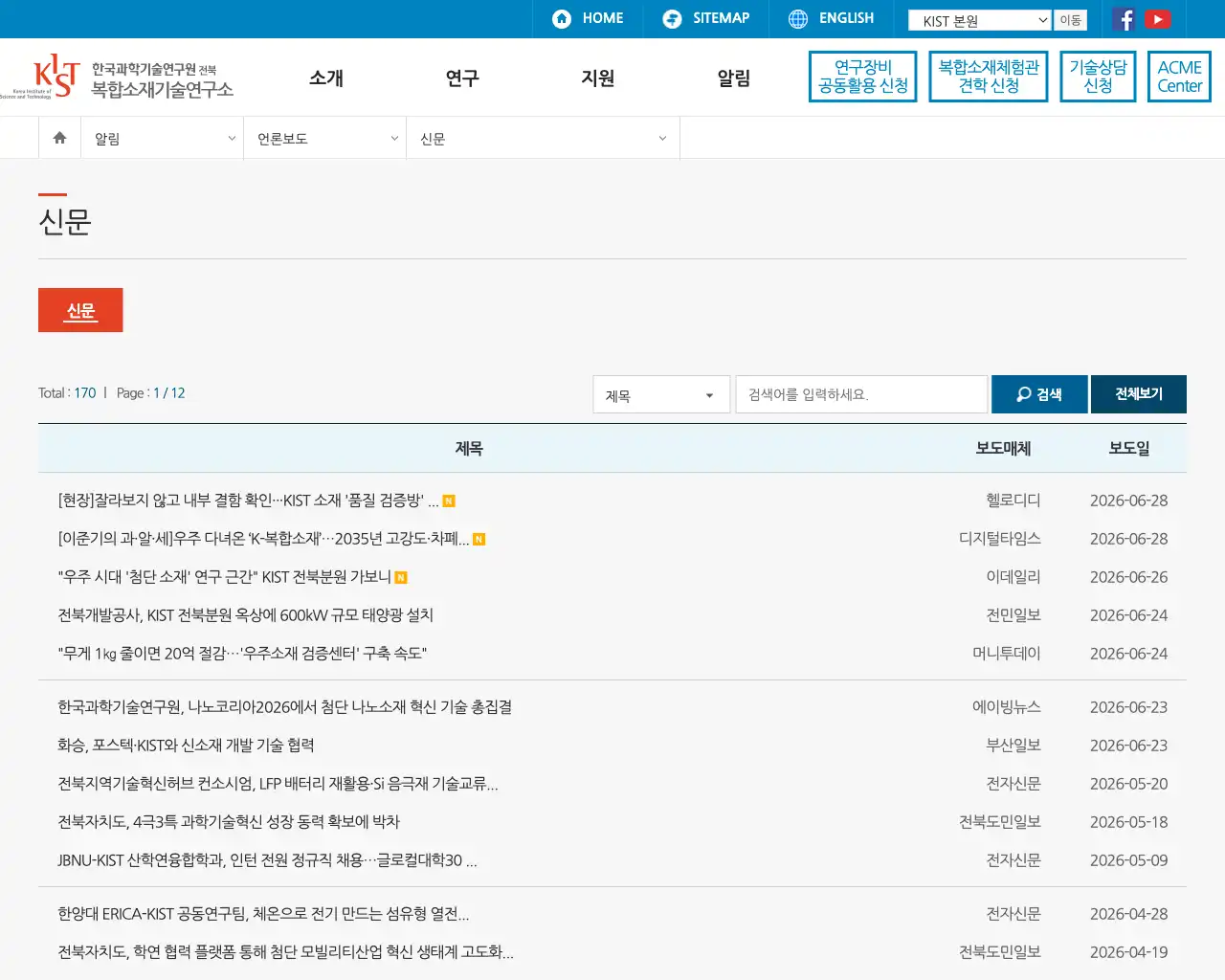Click the date 2026-04-19
Image resolution: width=1225 pixels, height=980 pixels.
coord(1128,952)
